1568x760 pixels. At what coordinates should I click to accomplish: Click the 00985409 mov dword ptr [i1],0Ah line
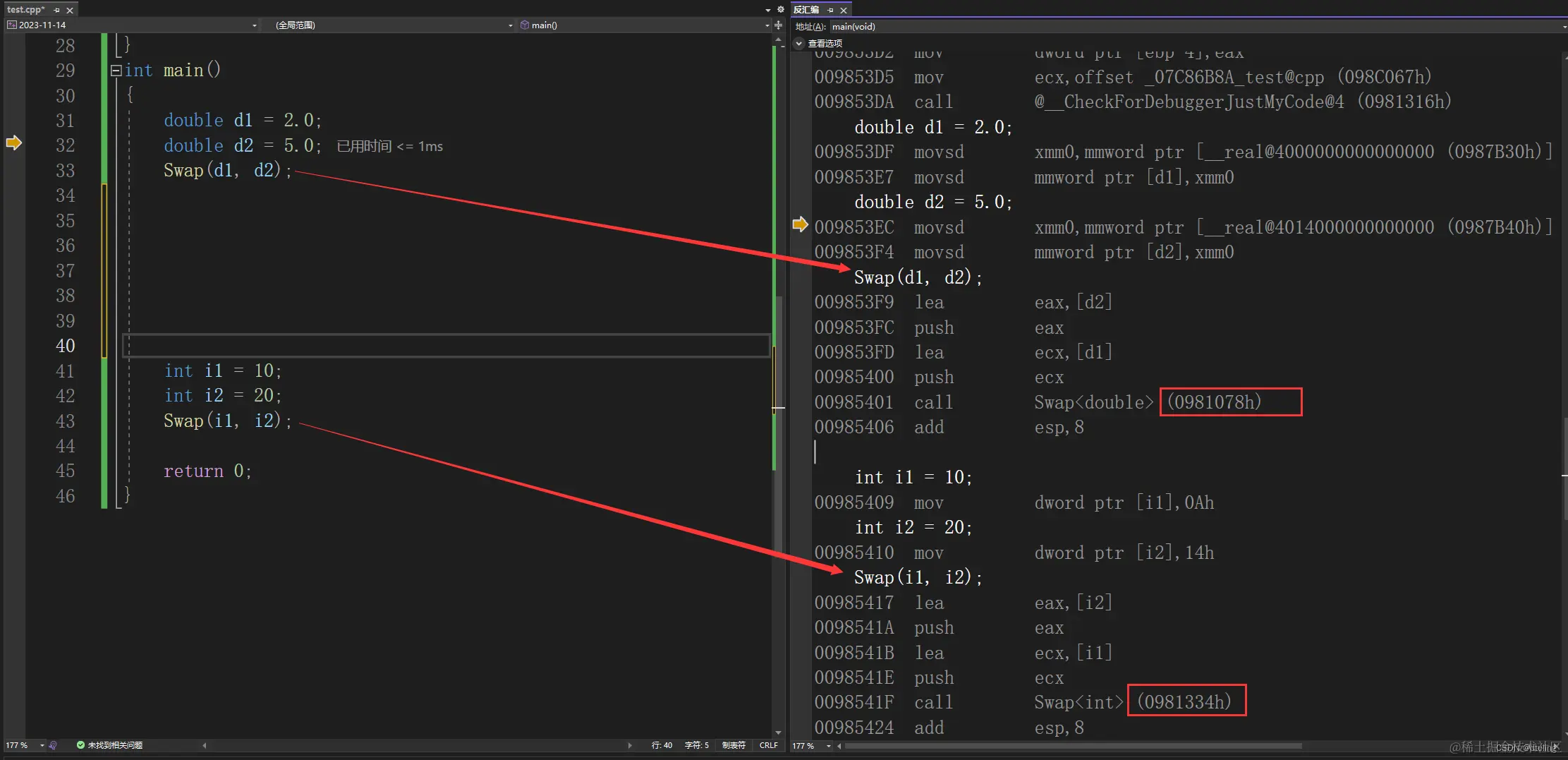(x=1014, y=503)
